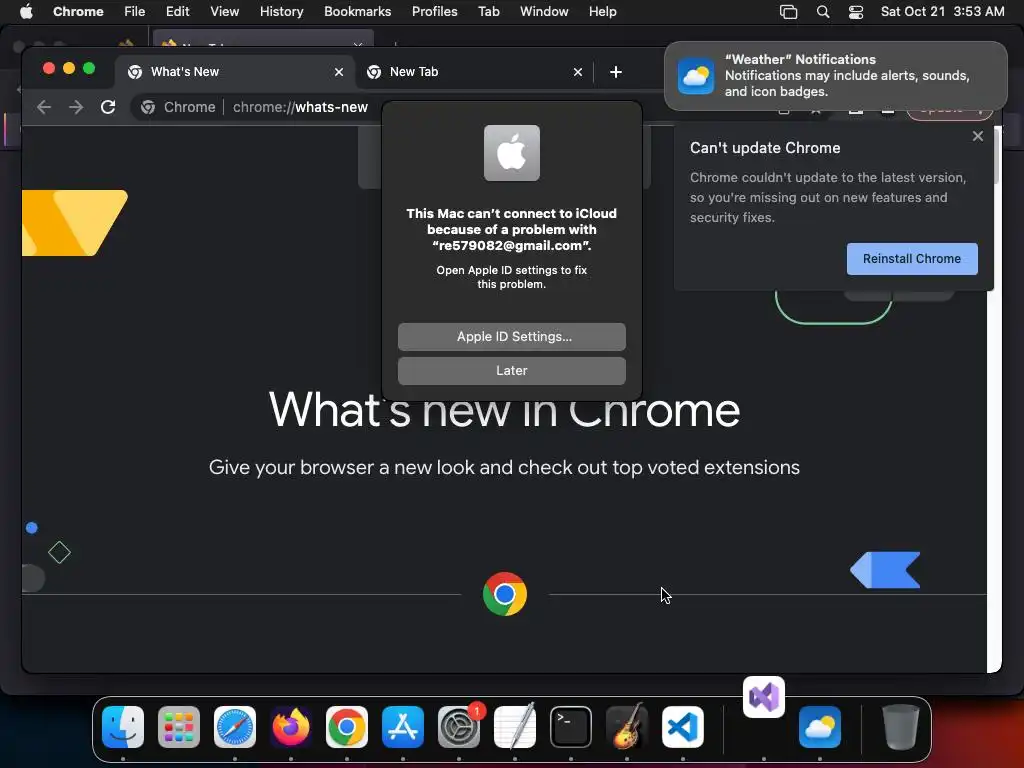Viewport: 1024px width, 768px height.
Task: Close the What's New tab
Action: tap(339, 72)
